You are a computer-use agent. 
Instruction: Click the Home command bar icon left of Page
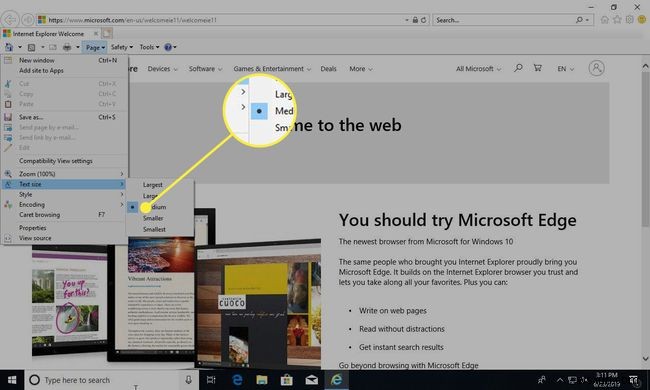tap(9, 47)
